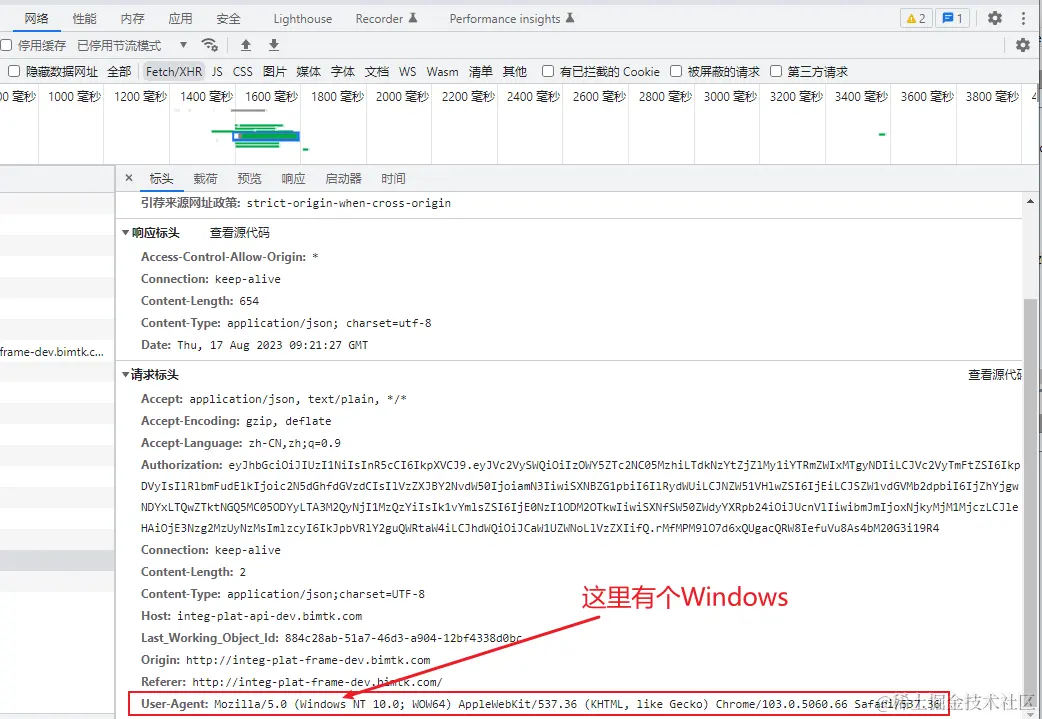Switch to the 网络 panel tab
The image size is (1042, 719).
pos(37,19)
